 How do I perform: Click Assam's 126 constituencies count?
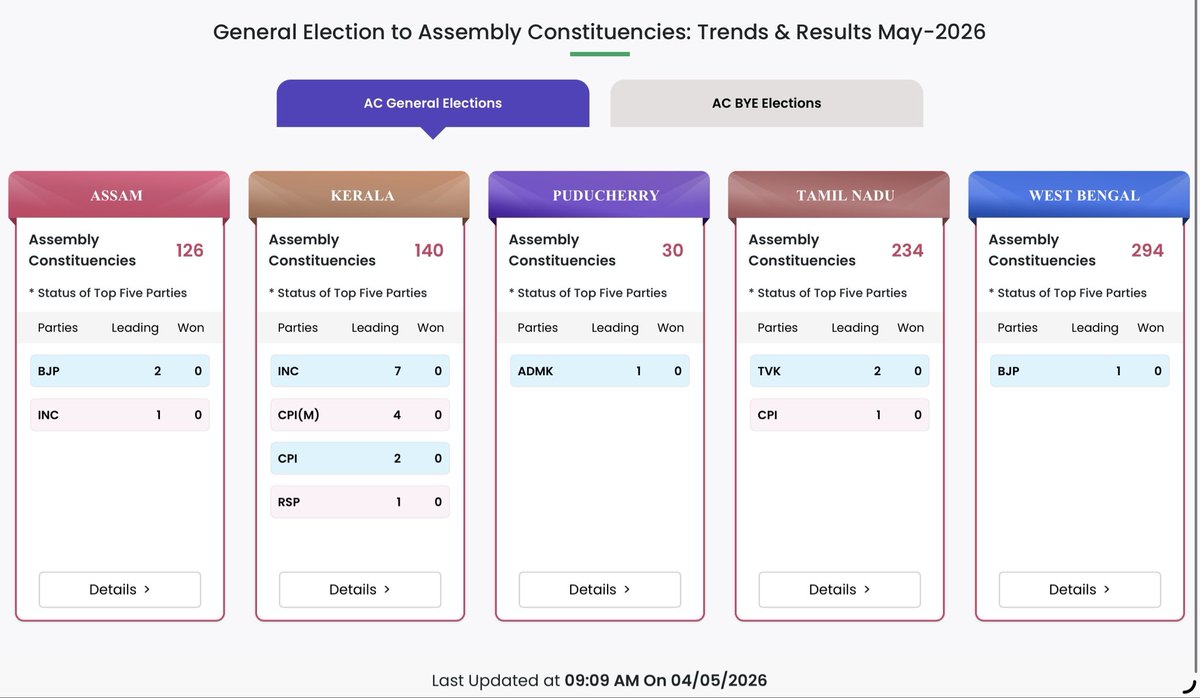tap(190, 250)
